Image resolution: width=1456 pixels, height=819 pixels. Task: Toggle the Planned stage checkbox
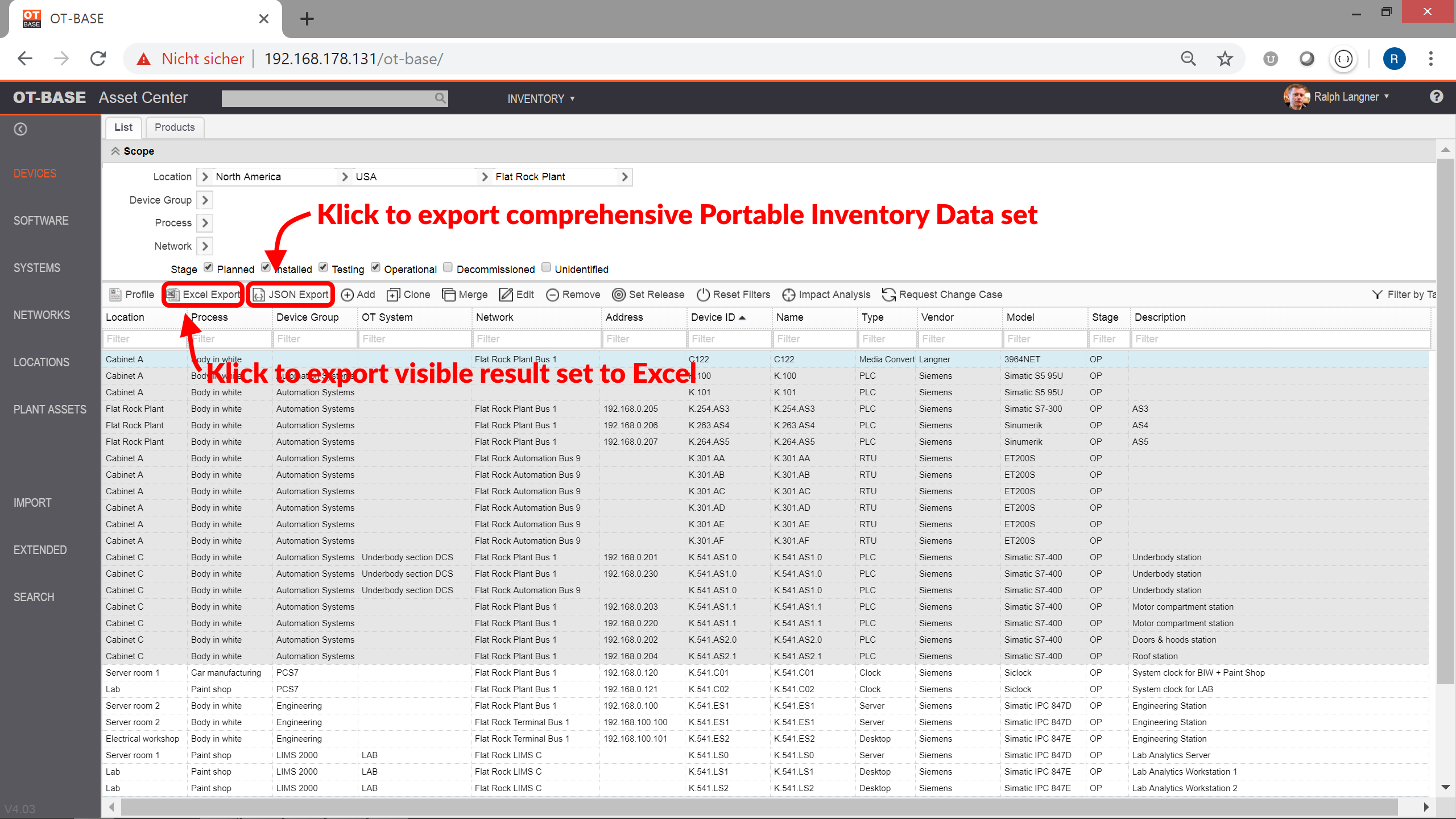tap(209, 267)
